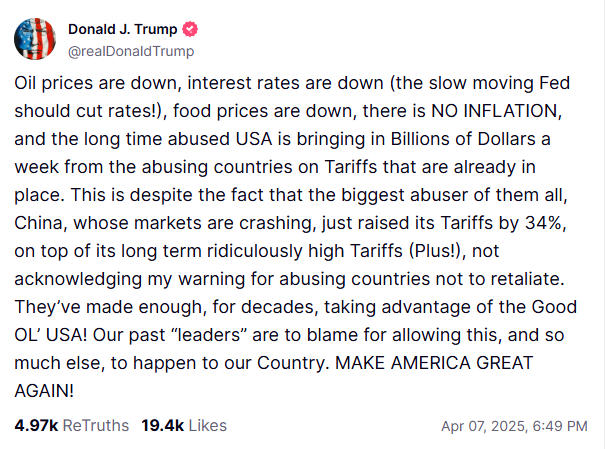Viewport: 608px width, 449px height.
Task: Click the Likes label
Action: tap(208, 425)
